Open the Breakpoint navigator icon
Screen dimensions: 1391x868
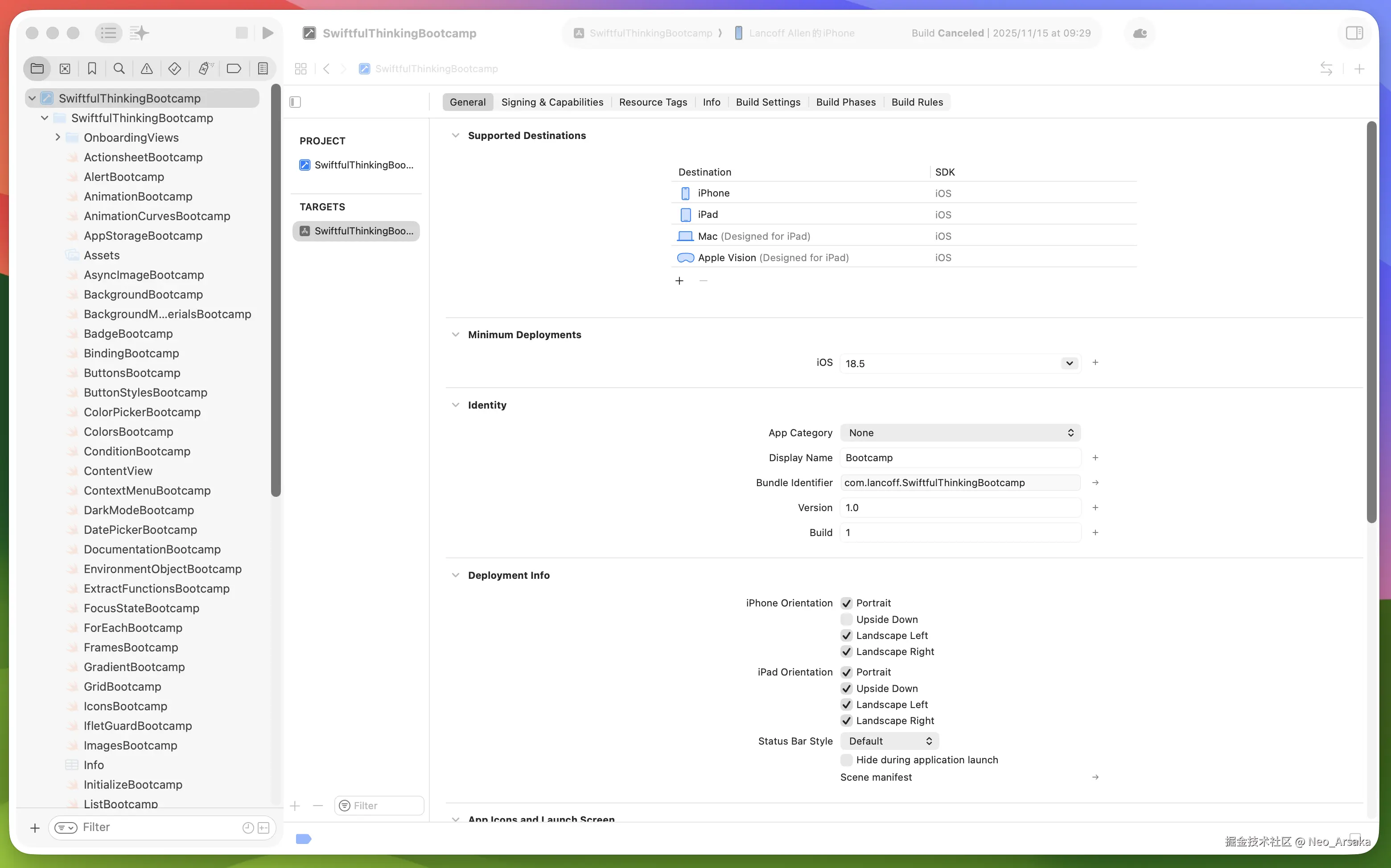pyautogui.click(x=234, y=69)
